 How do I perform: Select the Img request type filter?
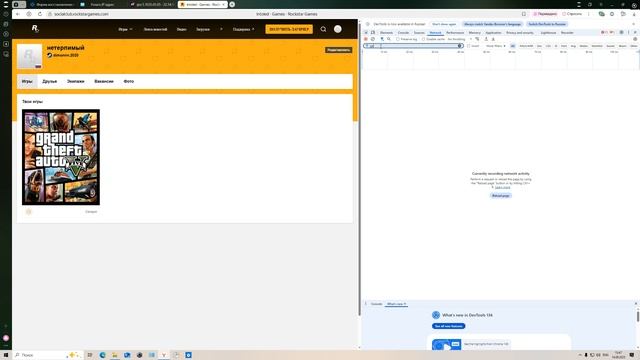point(573,46)
